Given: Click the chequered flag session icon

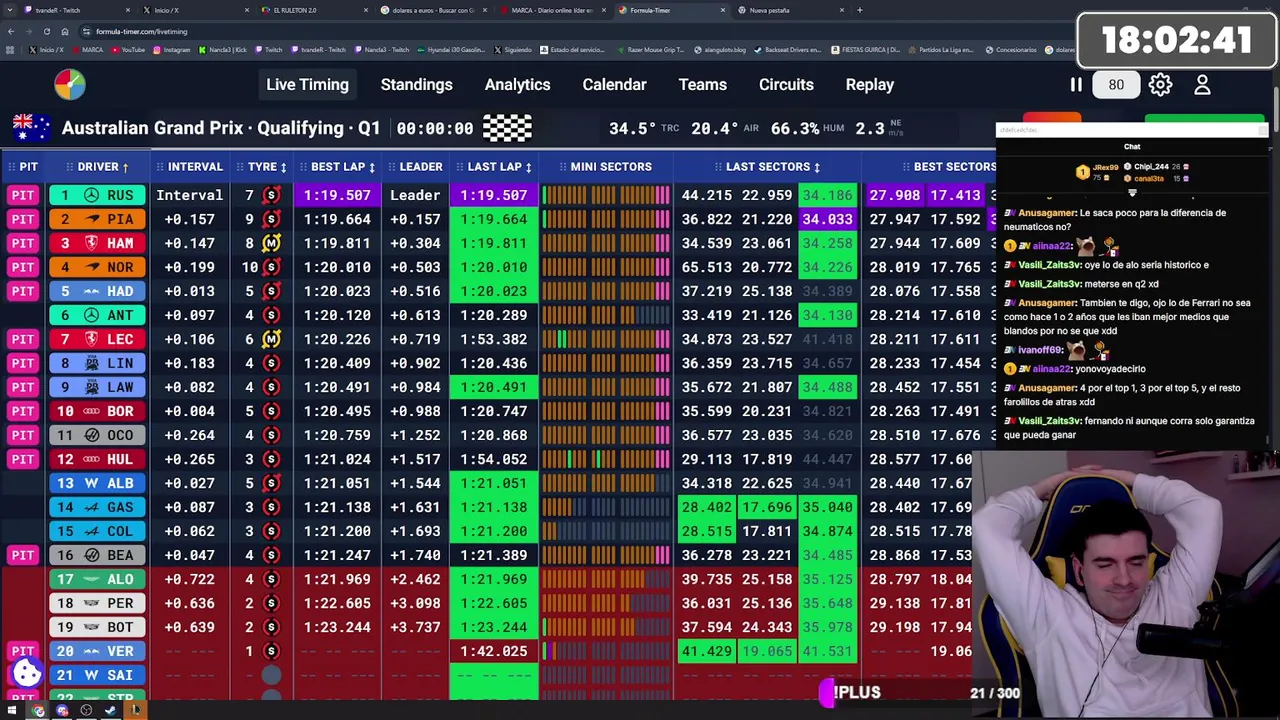Looking at the screenshot, I should [508, 128].
